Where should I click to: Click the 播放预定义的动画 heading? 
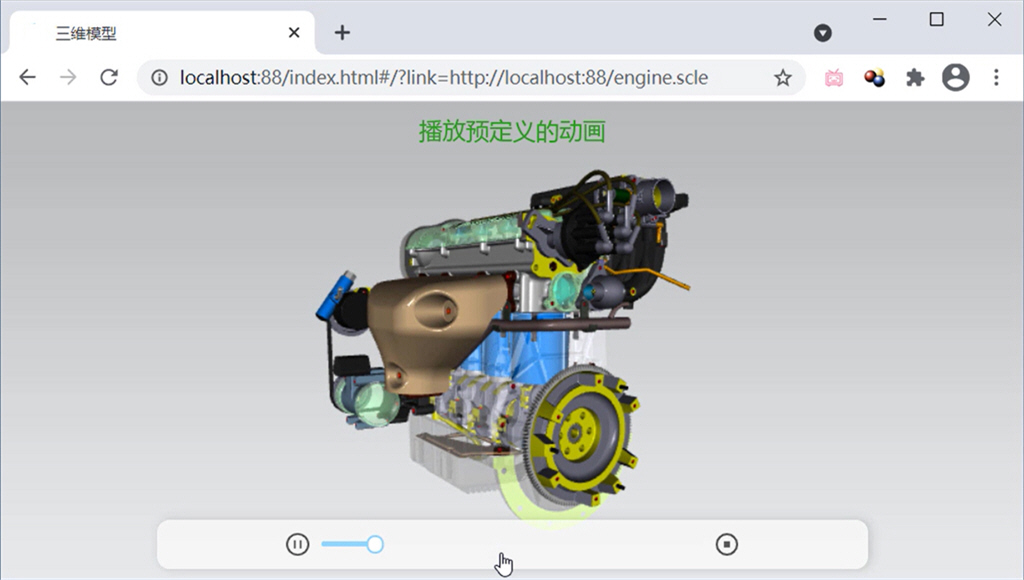coord(512,131)
